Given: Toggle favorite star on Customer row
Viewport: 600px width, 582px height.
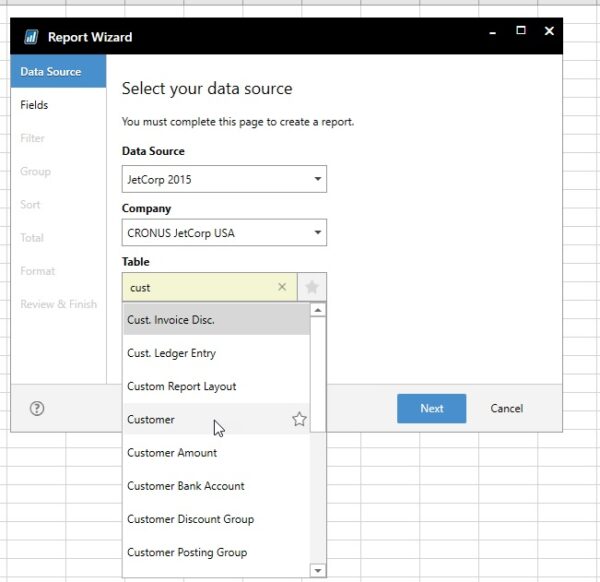Looking at the screenshot, I should [x=299, y=420].
